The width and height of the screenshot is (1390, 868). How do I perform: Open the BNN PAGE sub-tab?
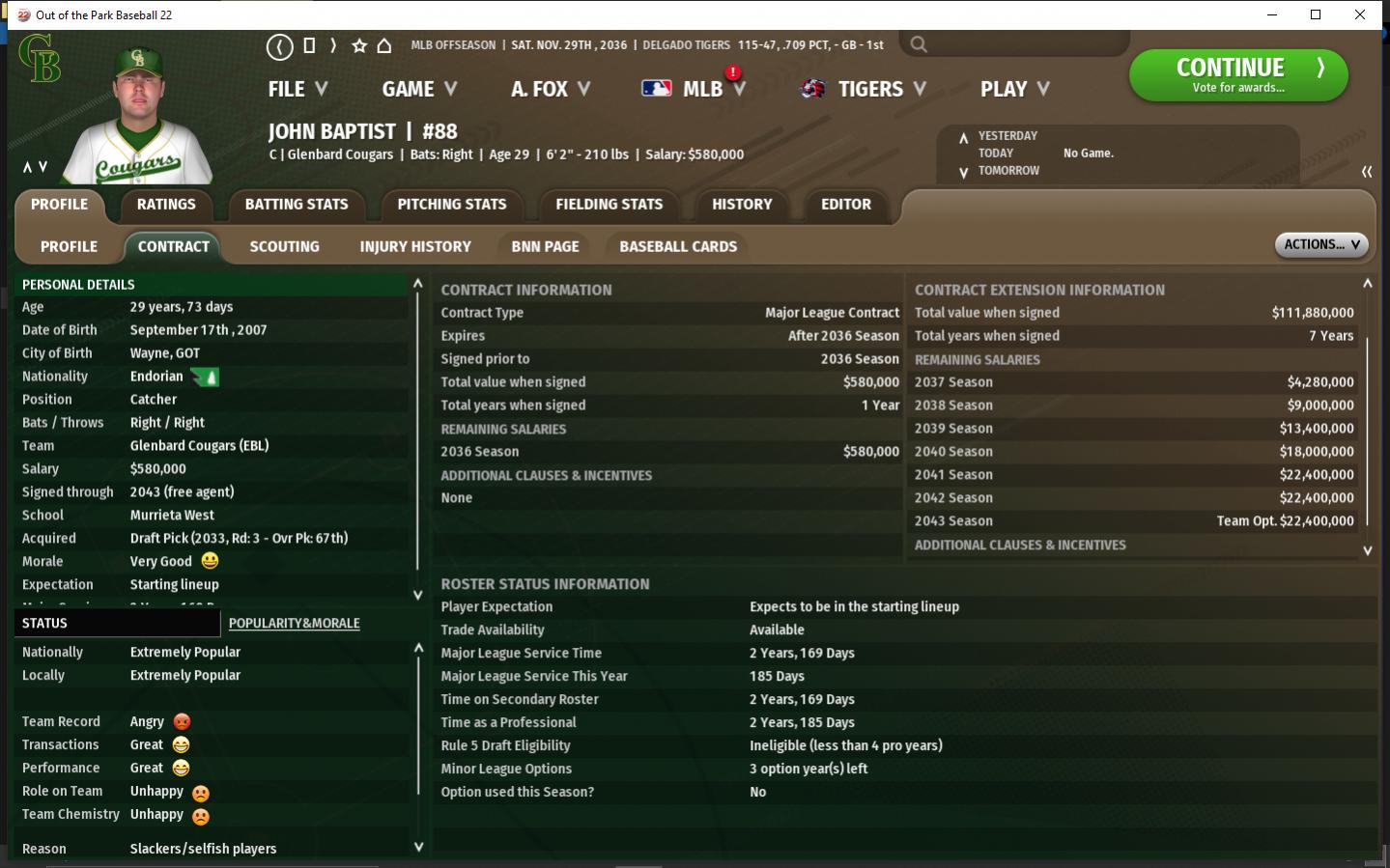tap(545, 247)
